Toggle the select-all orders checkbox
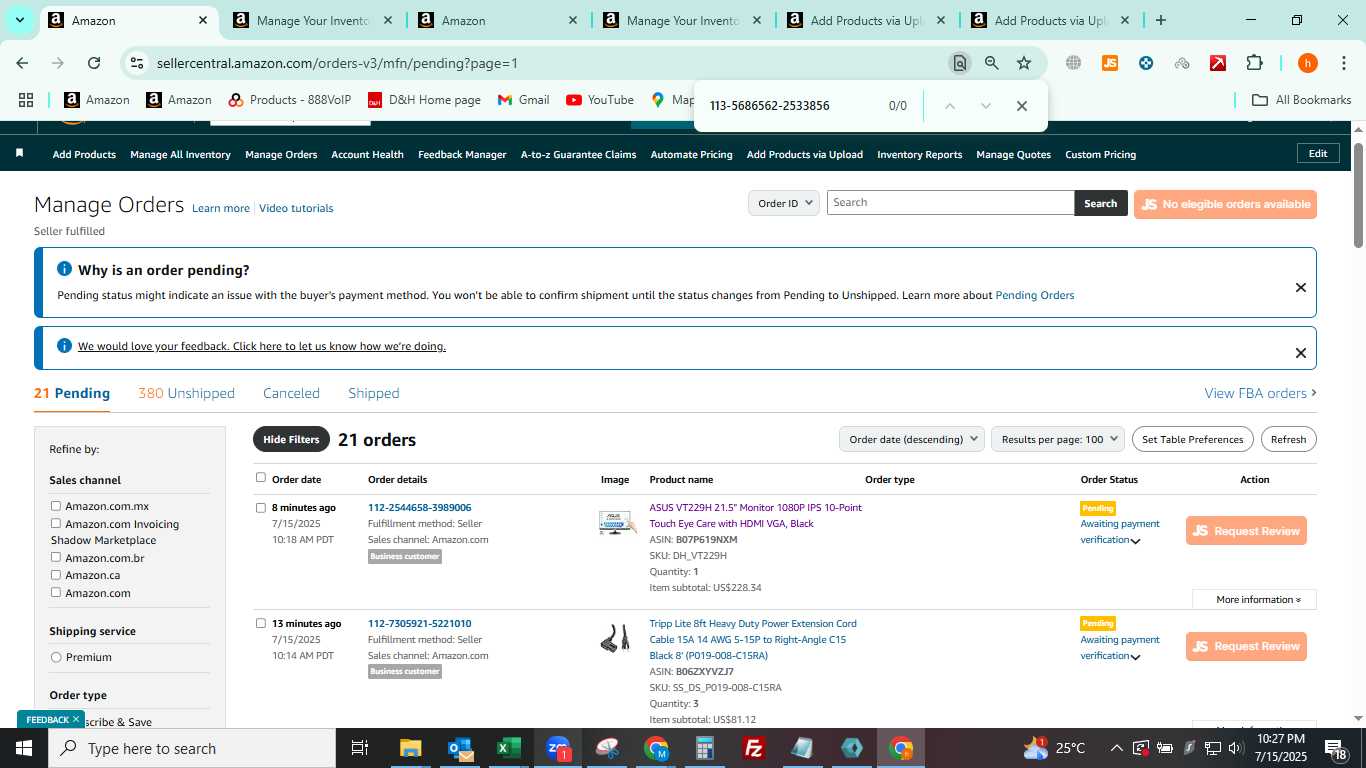 261,478
